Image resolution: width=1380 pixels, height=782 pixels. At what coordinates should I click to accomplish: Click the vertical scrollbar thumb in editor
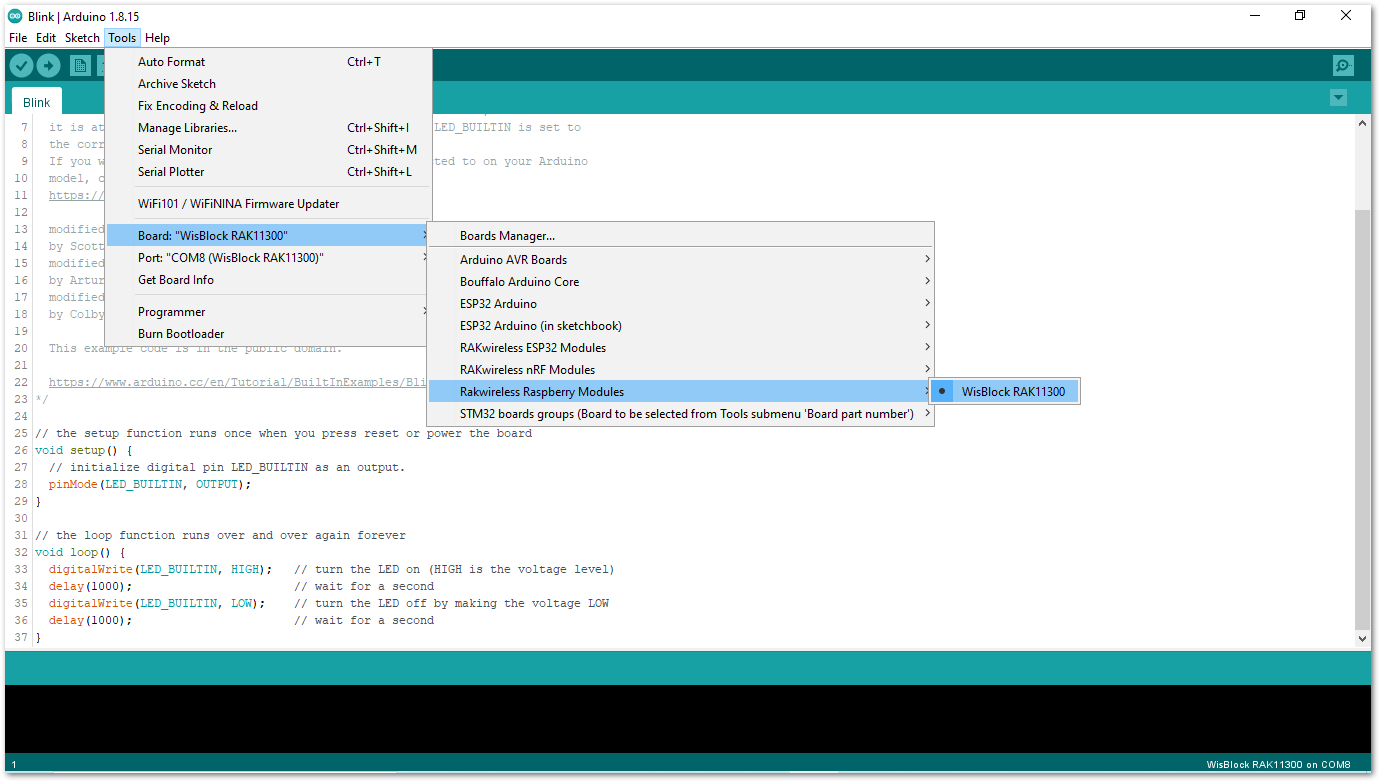(1362, 418)
